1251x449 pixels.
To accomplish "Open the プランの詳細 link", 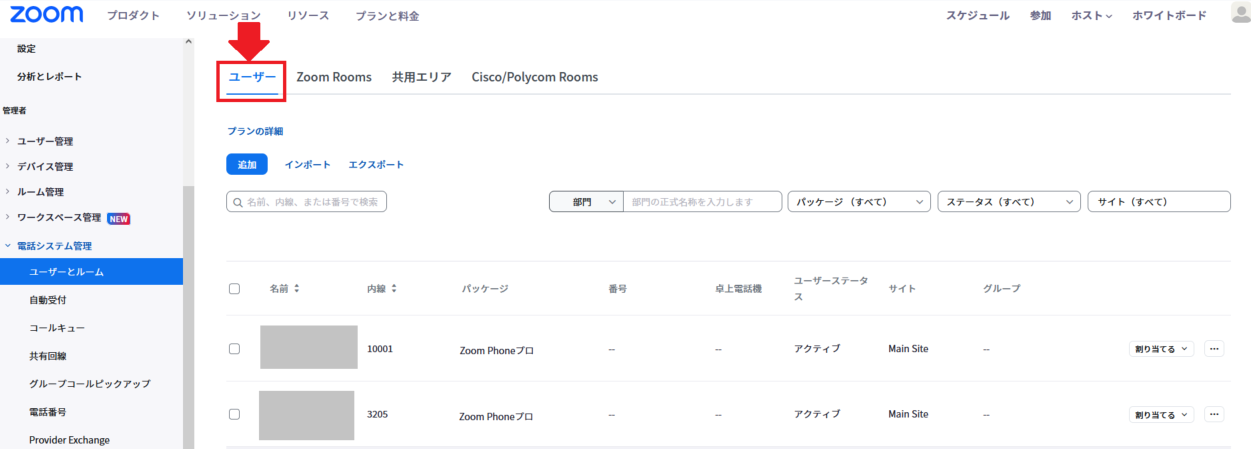I will tap(255, 131).
